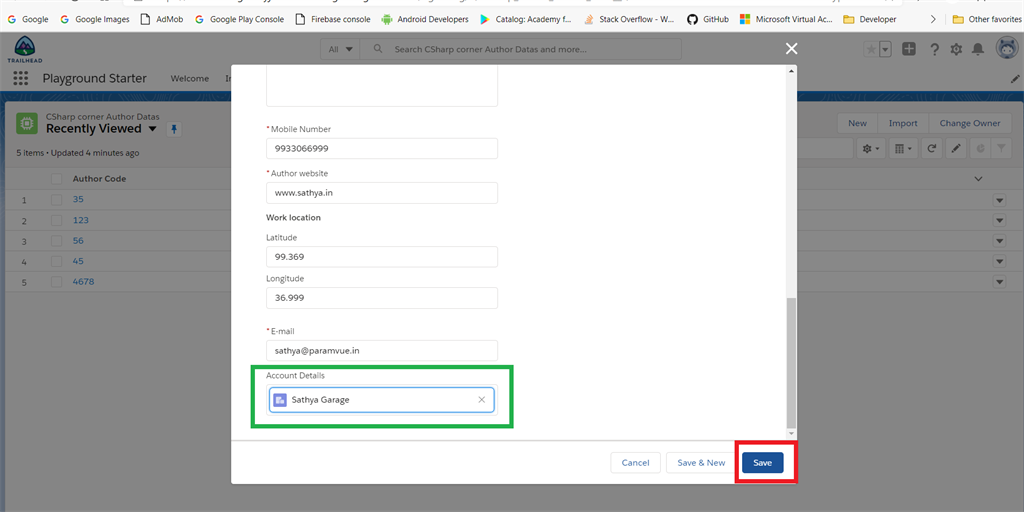Open the Android Developers bookmark
The height and width of the screenshot is (512, 1024).
point(424,19)
